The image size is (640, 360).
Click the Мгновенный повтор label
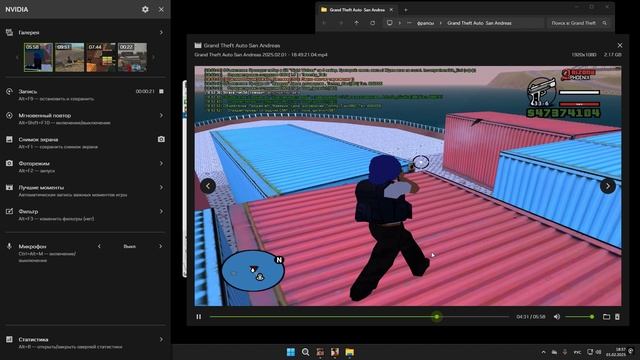tap(44, 116)
